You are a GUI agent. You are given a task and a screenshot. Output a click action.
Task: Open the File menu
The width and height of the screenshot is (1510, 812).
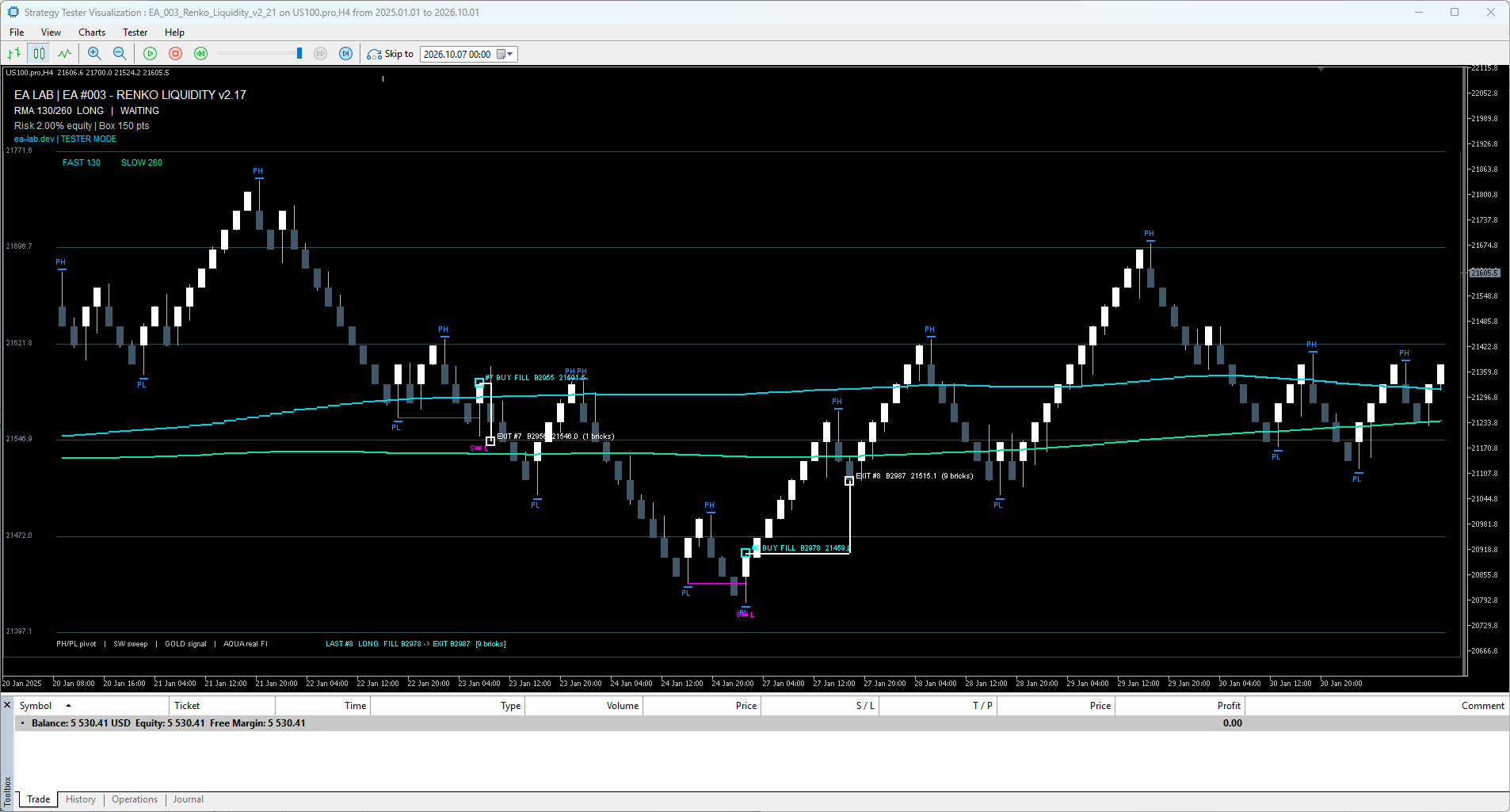tap(17, 32)
